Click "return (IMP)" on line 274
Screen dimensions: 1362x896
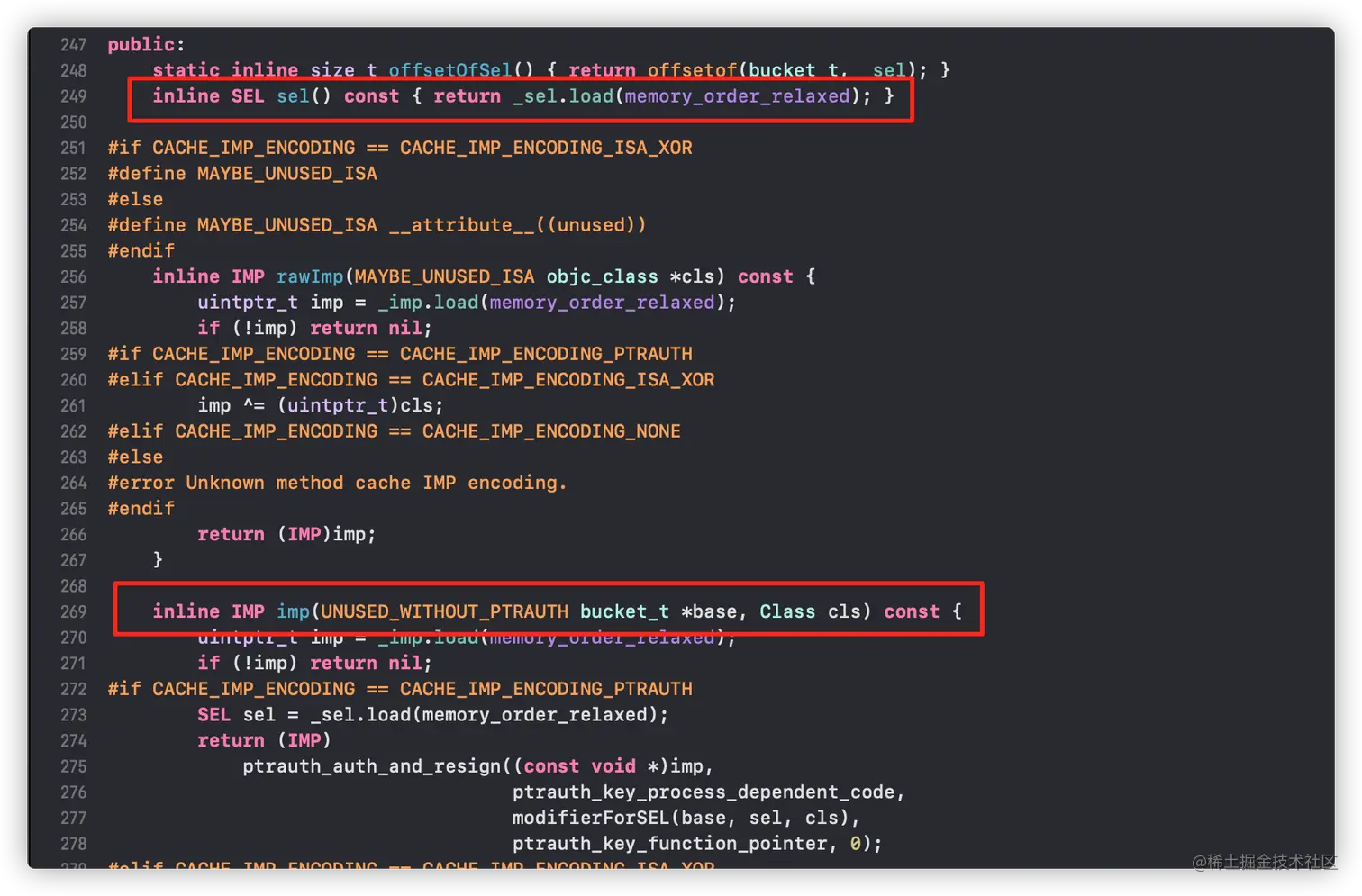(x=265, y=740)
